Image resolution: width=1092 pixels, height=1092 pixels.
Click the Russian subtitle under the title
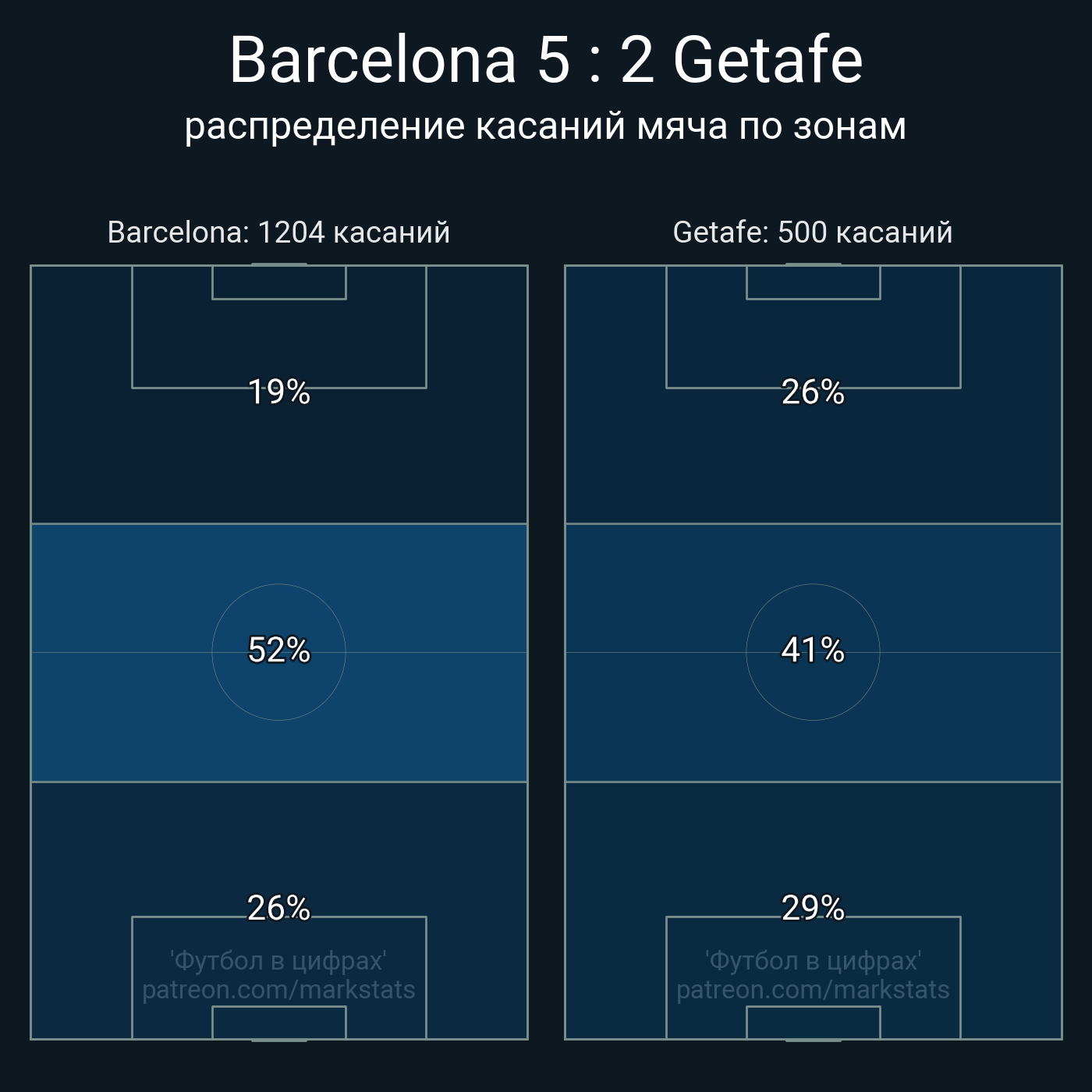pyautogui.click(x=545, y=126)
